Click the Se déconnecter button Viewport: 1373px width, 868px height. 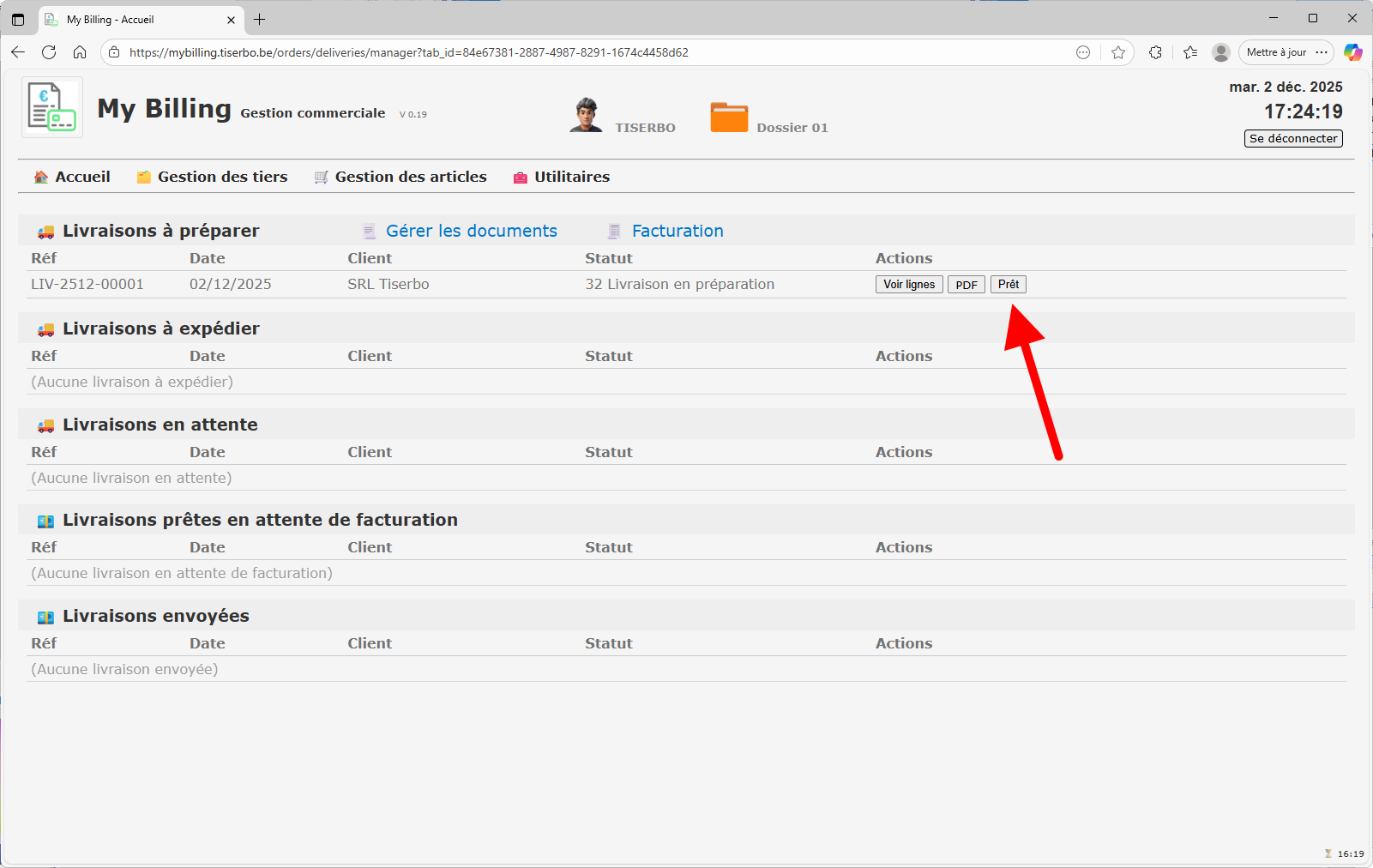click(1292, 139)
